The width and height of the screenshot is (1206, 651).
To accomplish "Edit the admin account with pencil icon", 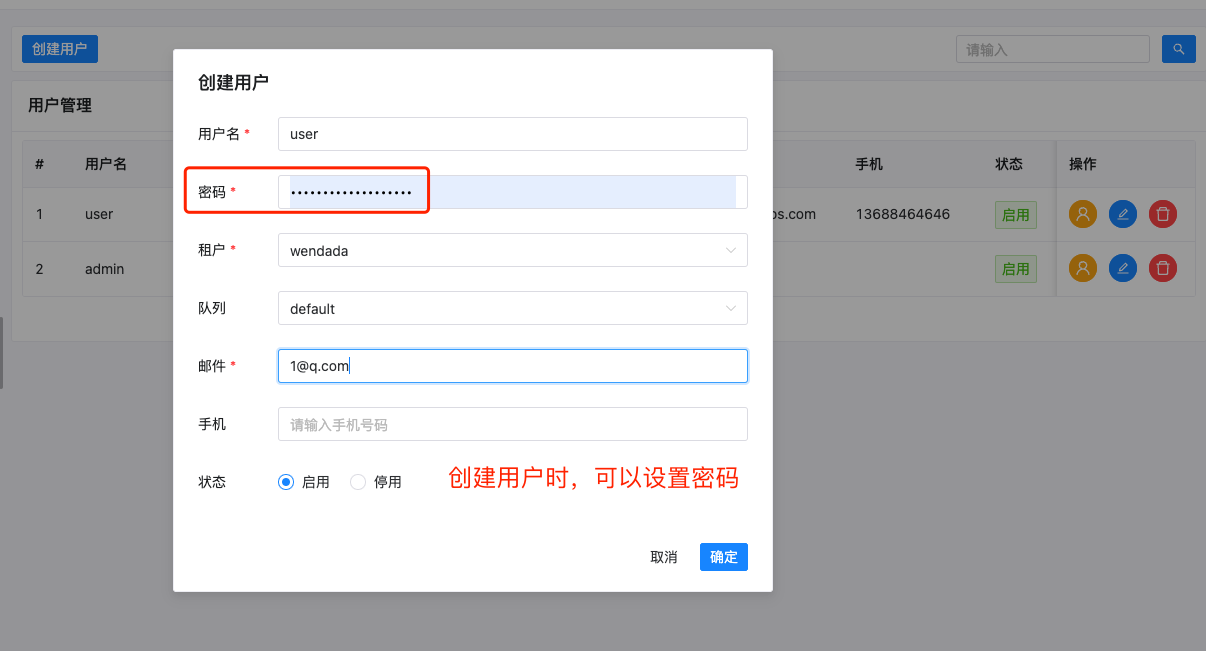I will [x=1122, y=268].
